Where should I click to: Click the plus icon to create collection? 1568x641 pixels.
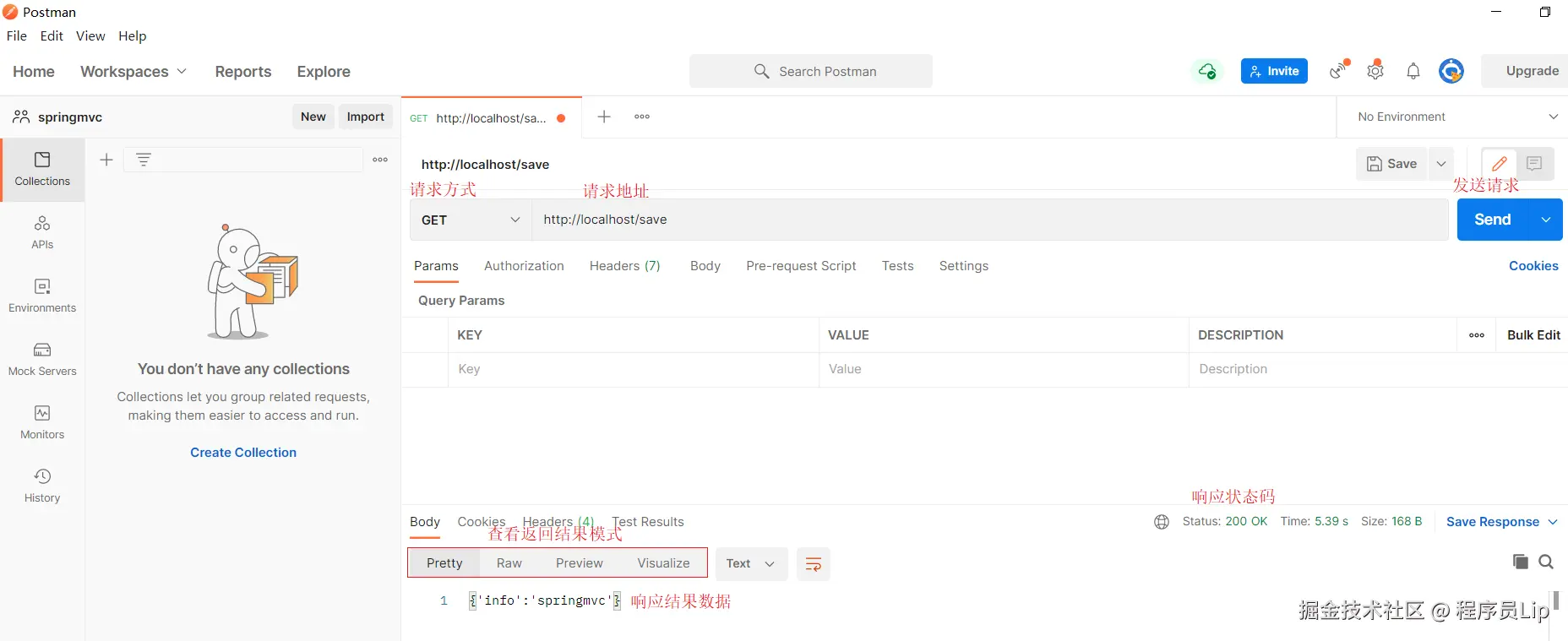[106, 160]
